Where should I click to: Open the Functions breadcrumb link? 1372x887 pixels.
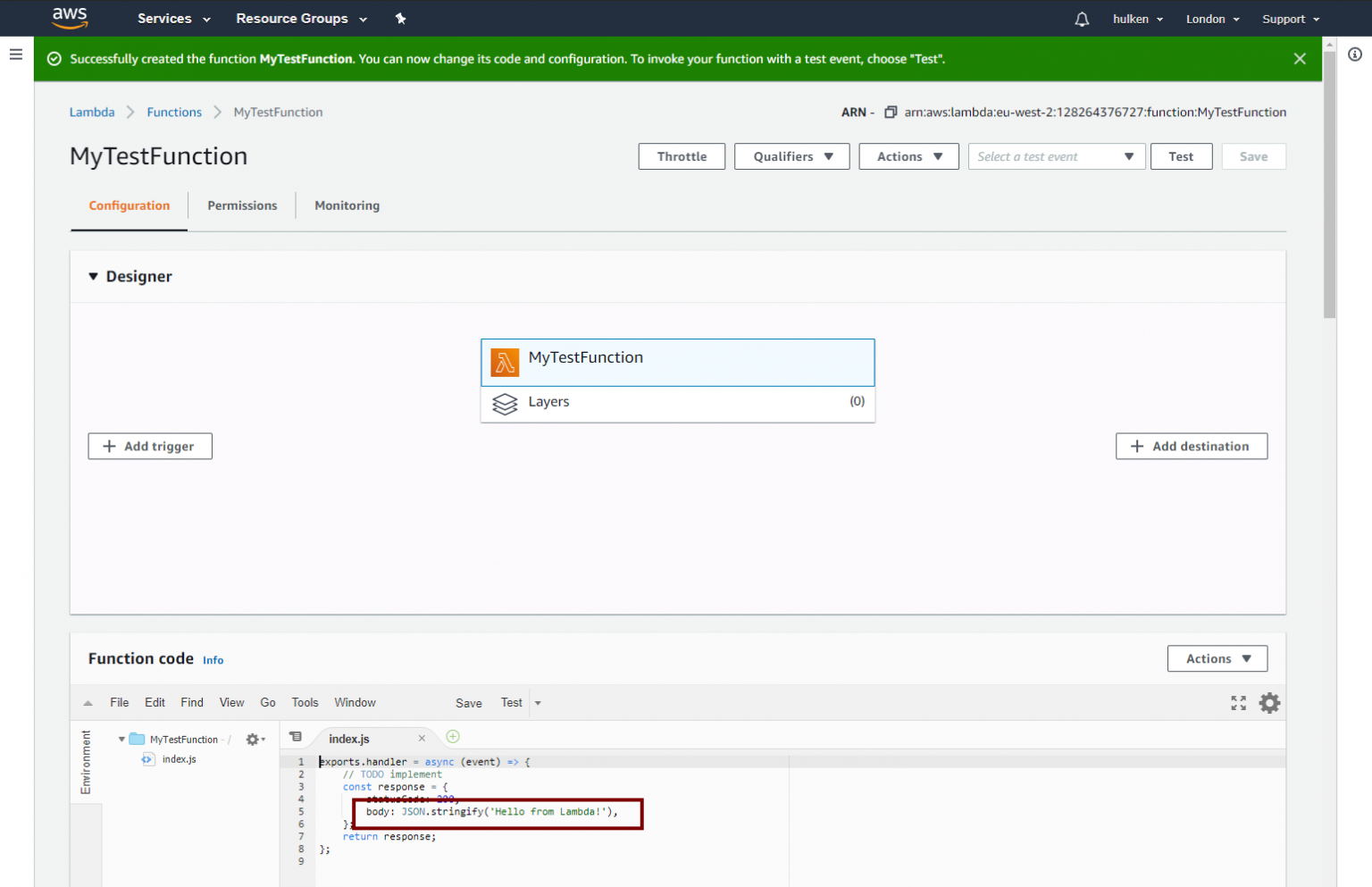[174, 112]
